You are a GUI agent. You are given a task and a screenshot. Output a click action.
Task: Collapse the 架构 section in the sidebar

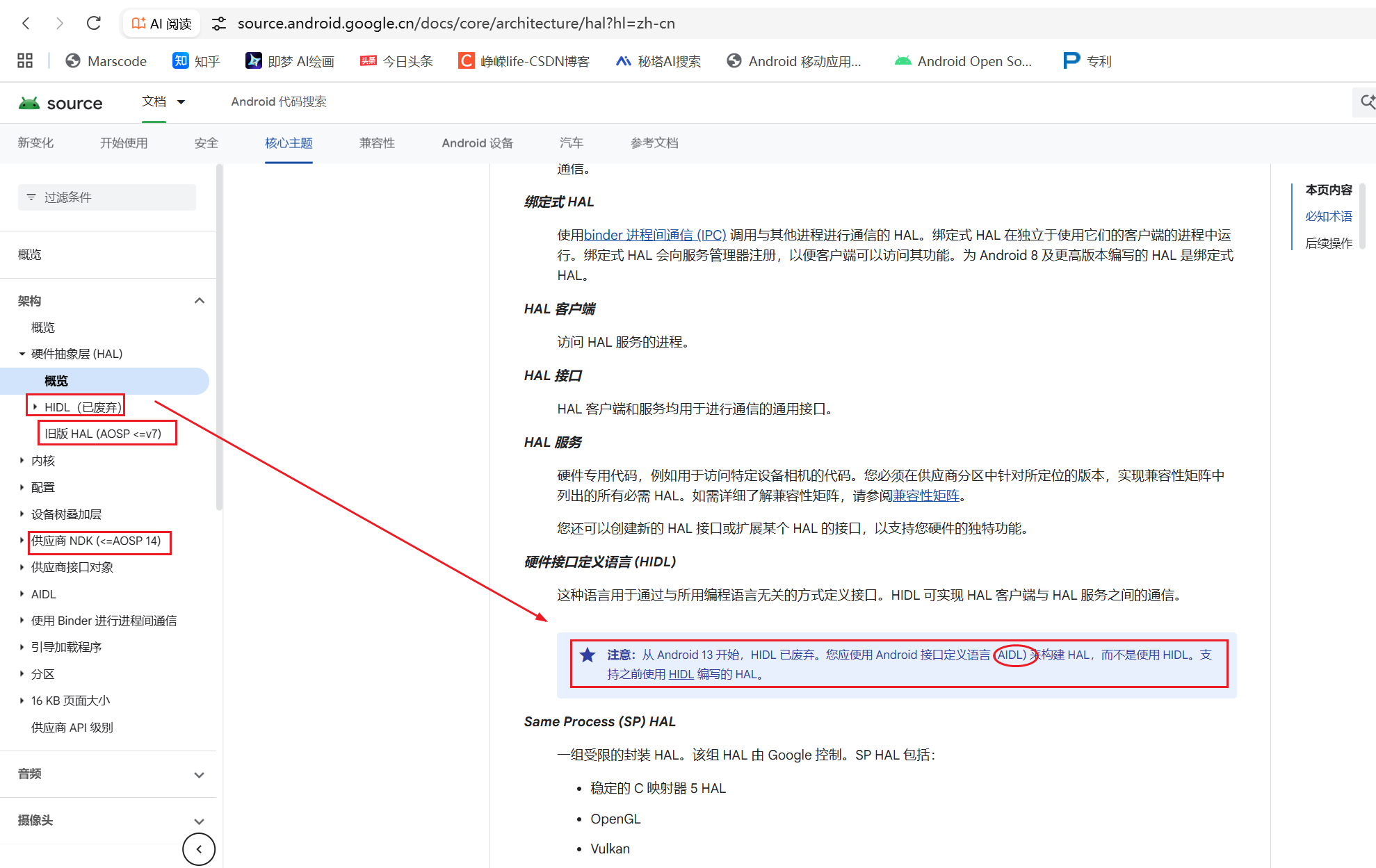200,300
